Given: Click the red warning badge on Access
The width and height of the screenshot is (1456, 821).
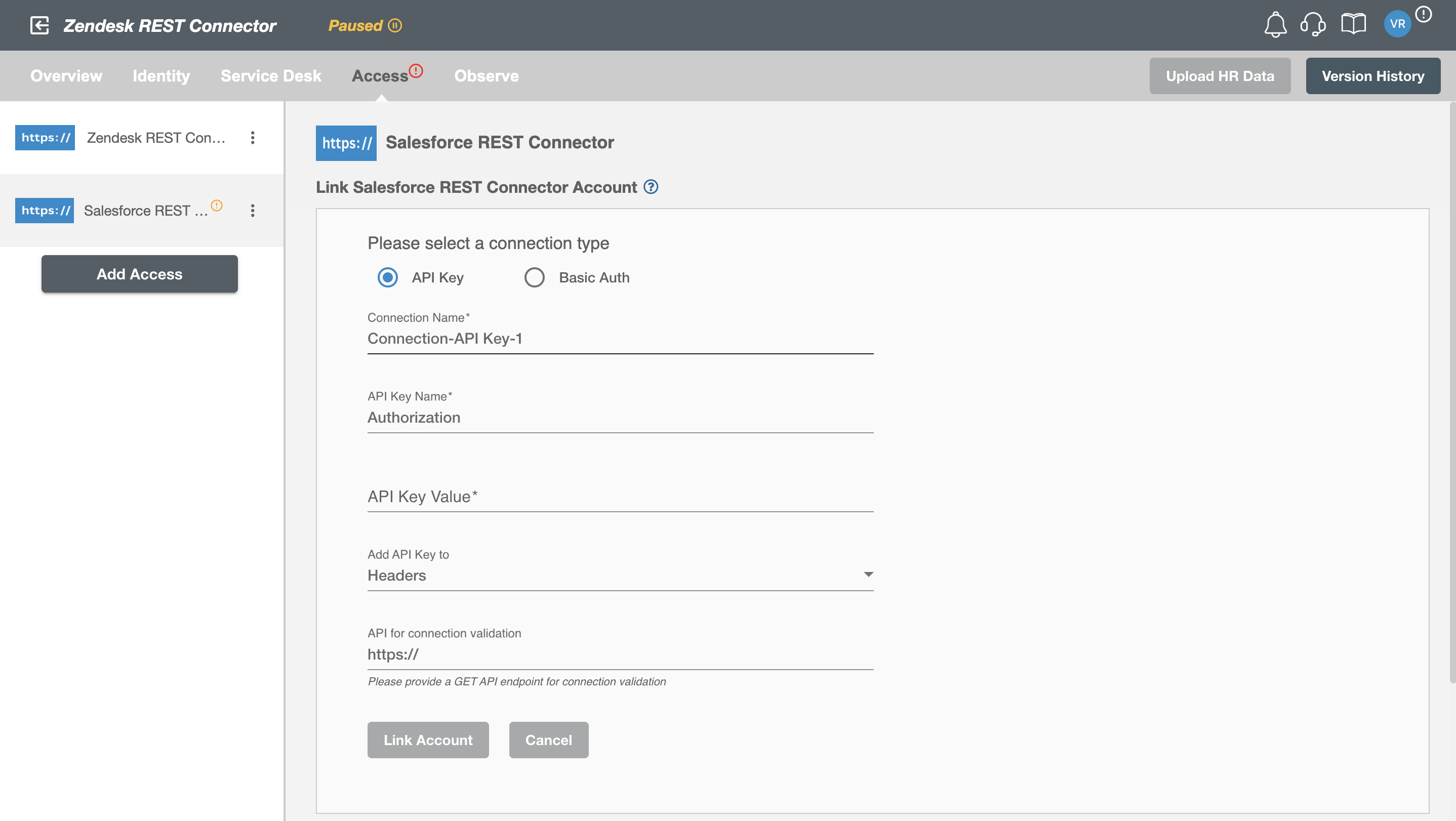Looking at the screenshot, I should coord(416,71).
